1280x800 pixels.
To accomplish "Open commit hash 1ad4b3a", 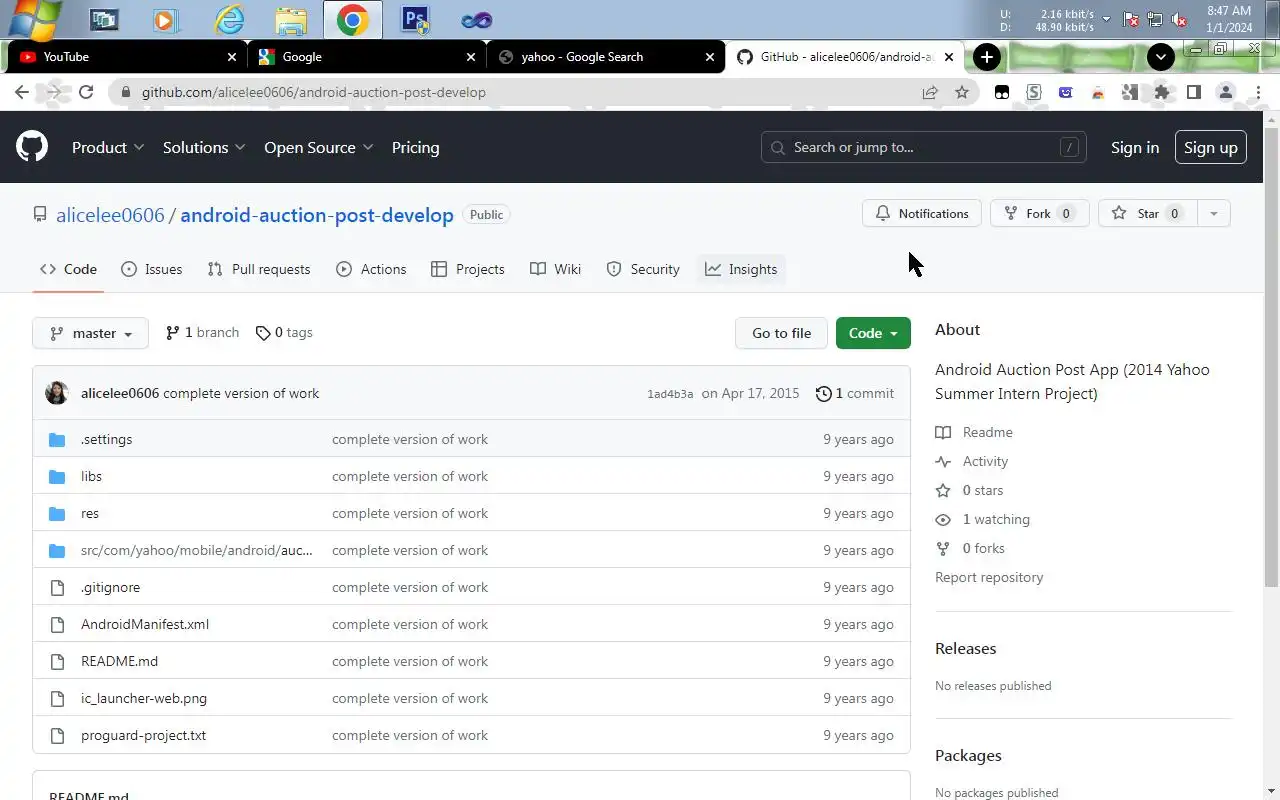I will point(670,394).
